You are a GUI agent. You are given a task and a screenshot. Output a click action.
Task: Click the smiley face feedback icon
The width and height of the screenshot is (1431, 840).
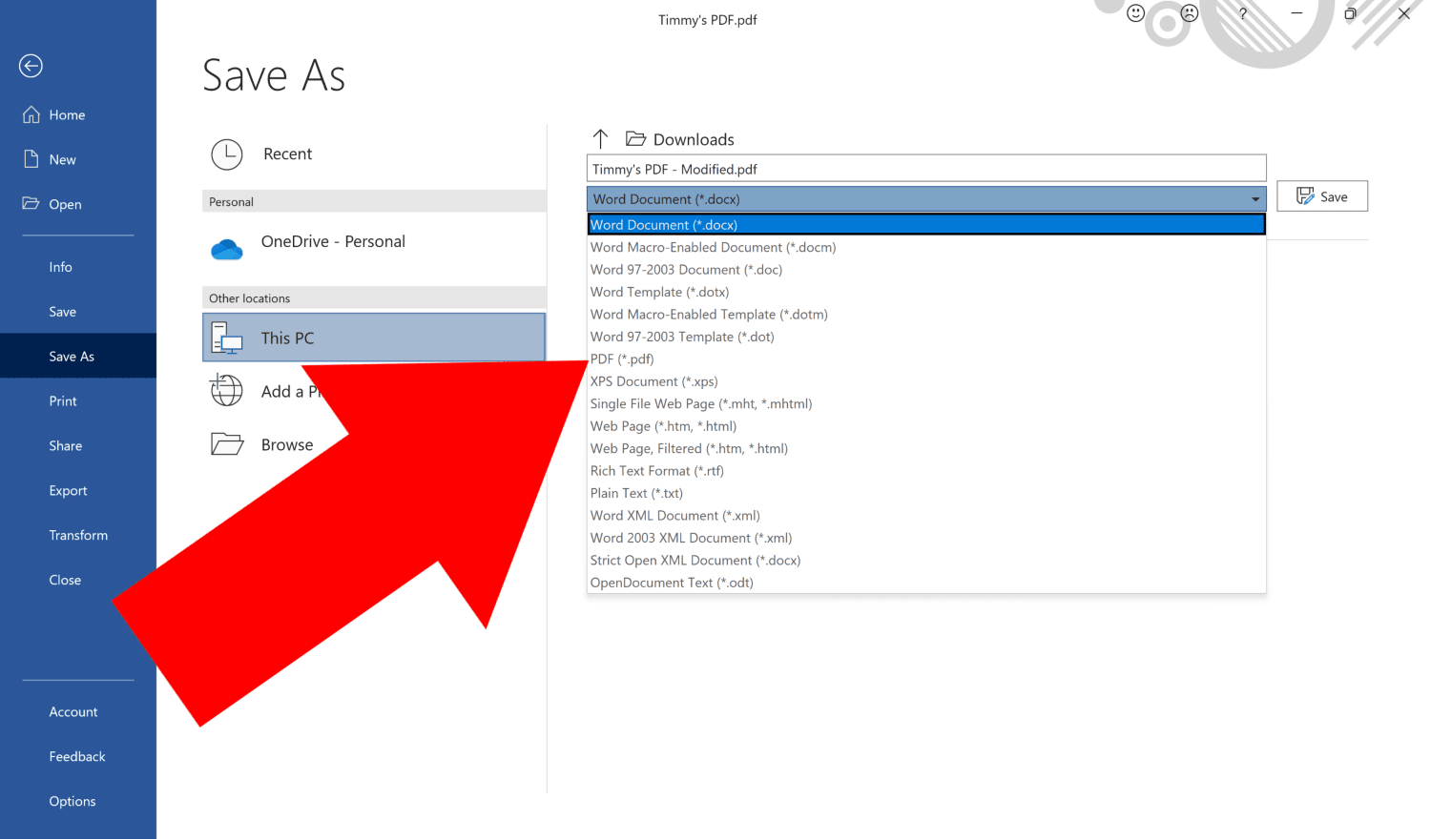click(1135, 13)
